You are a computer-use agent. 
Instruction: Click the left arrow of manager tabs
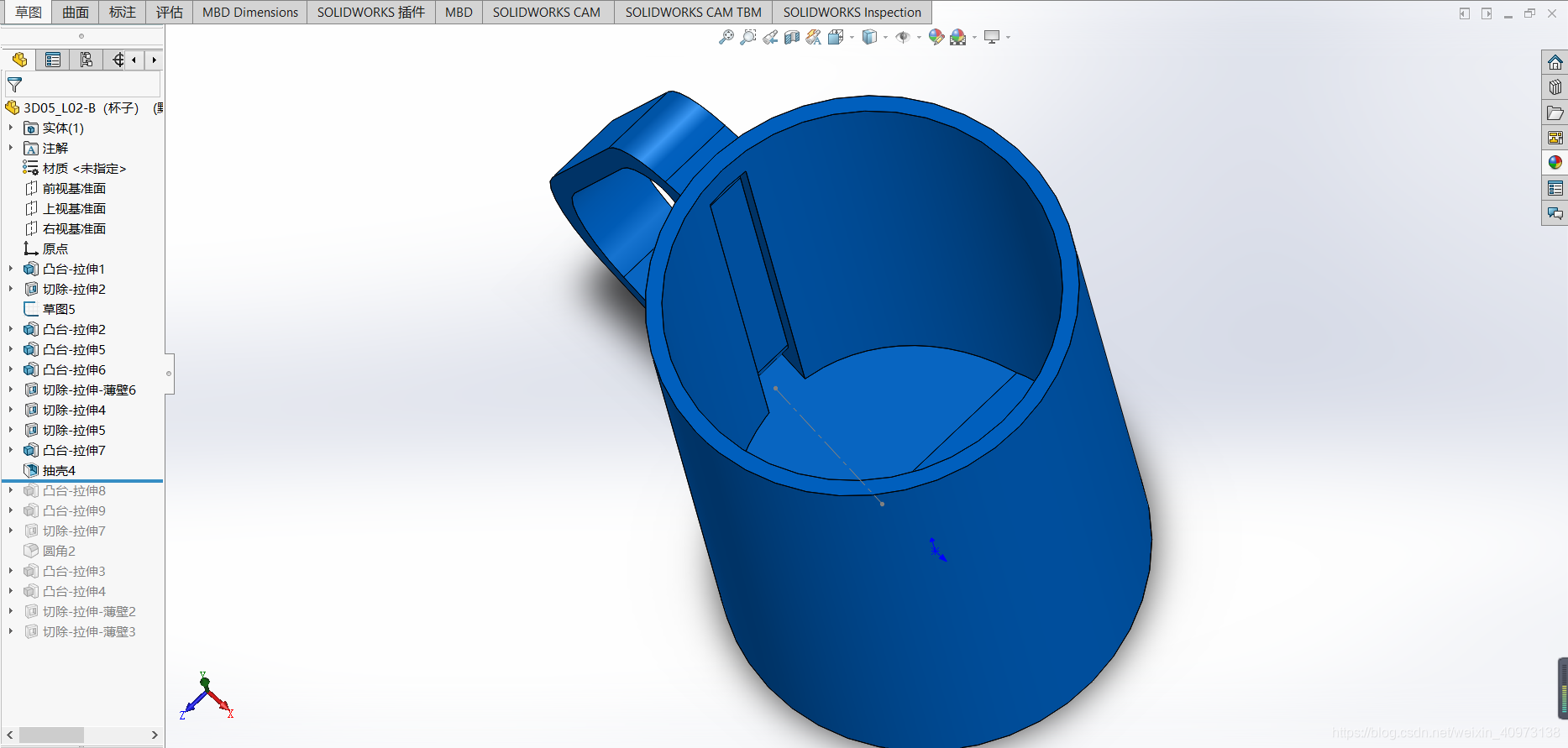click(134, 60)
